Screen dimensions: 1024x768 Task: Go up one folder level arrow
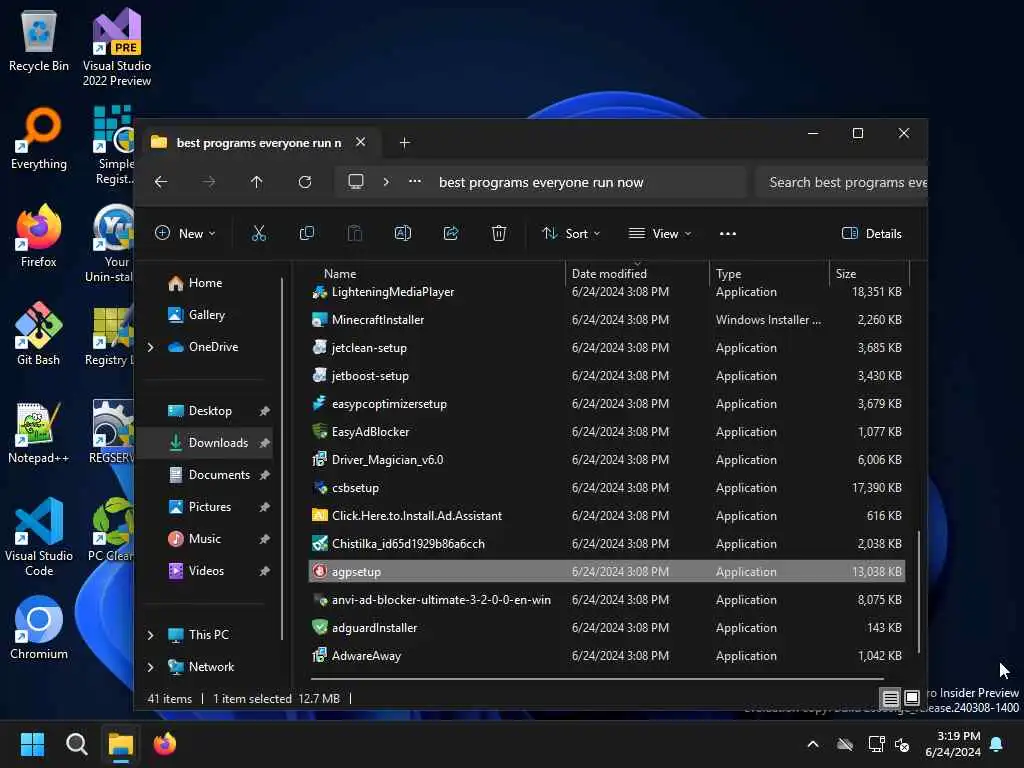(x=257, y=182)
